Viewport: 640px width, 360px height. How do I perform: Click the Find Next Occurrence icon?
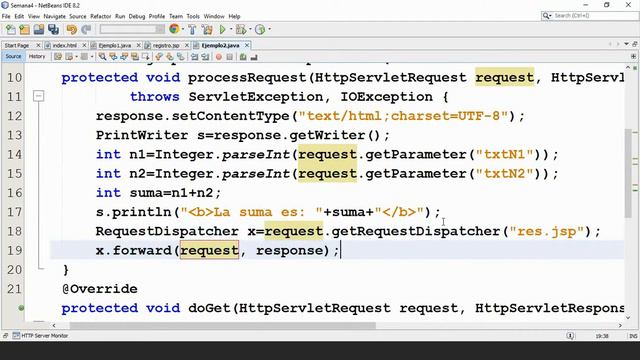pyautogui.click(x=124, y=57)
